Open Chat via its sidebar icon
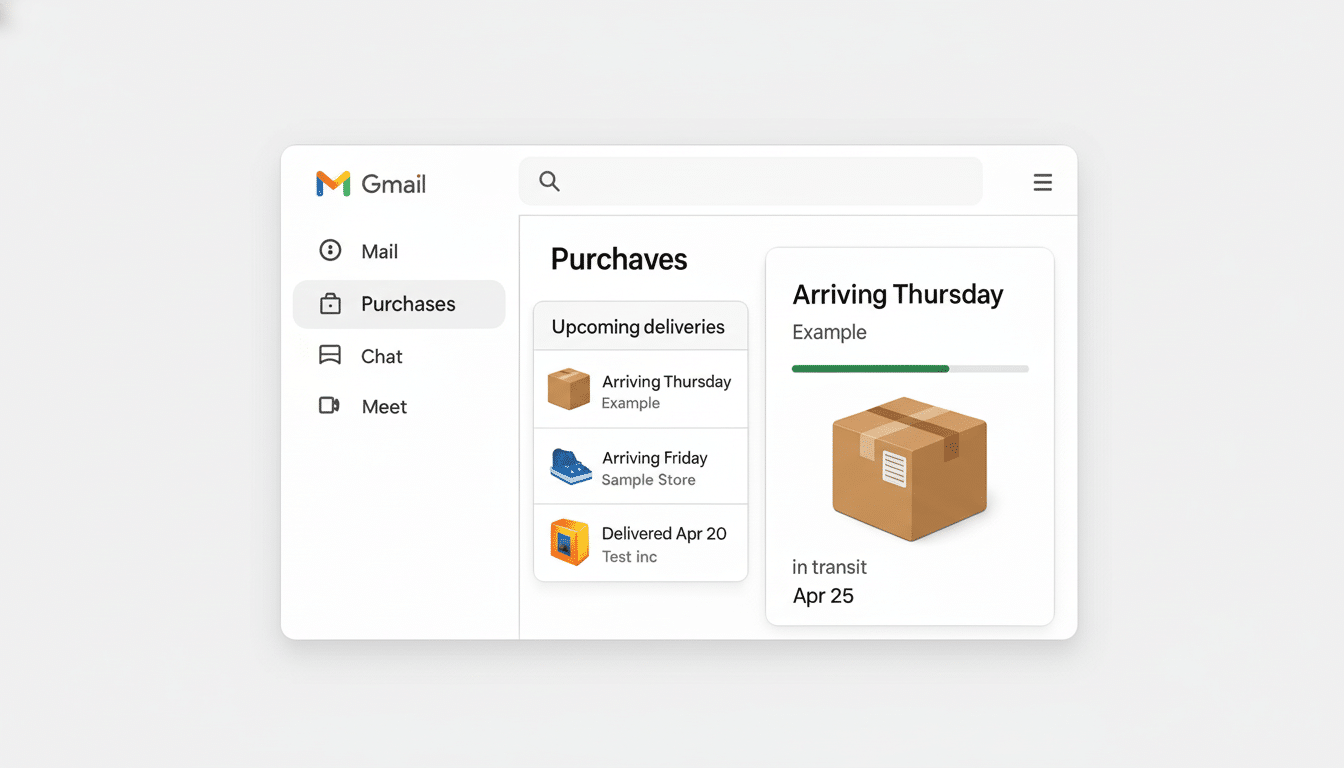The height and width of the screenshot is (768, 1344). [330, 355]
